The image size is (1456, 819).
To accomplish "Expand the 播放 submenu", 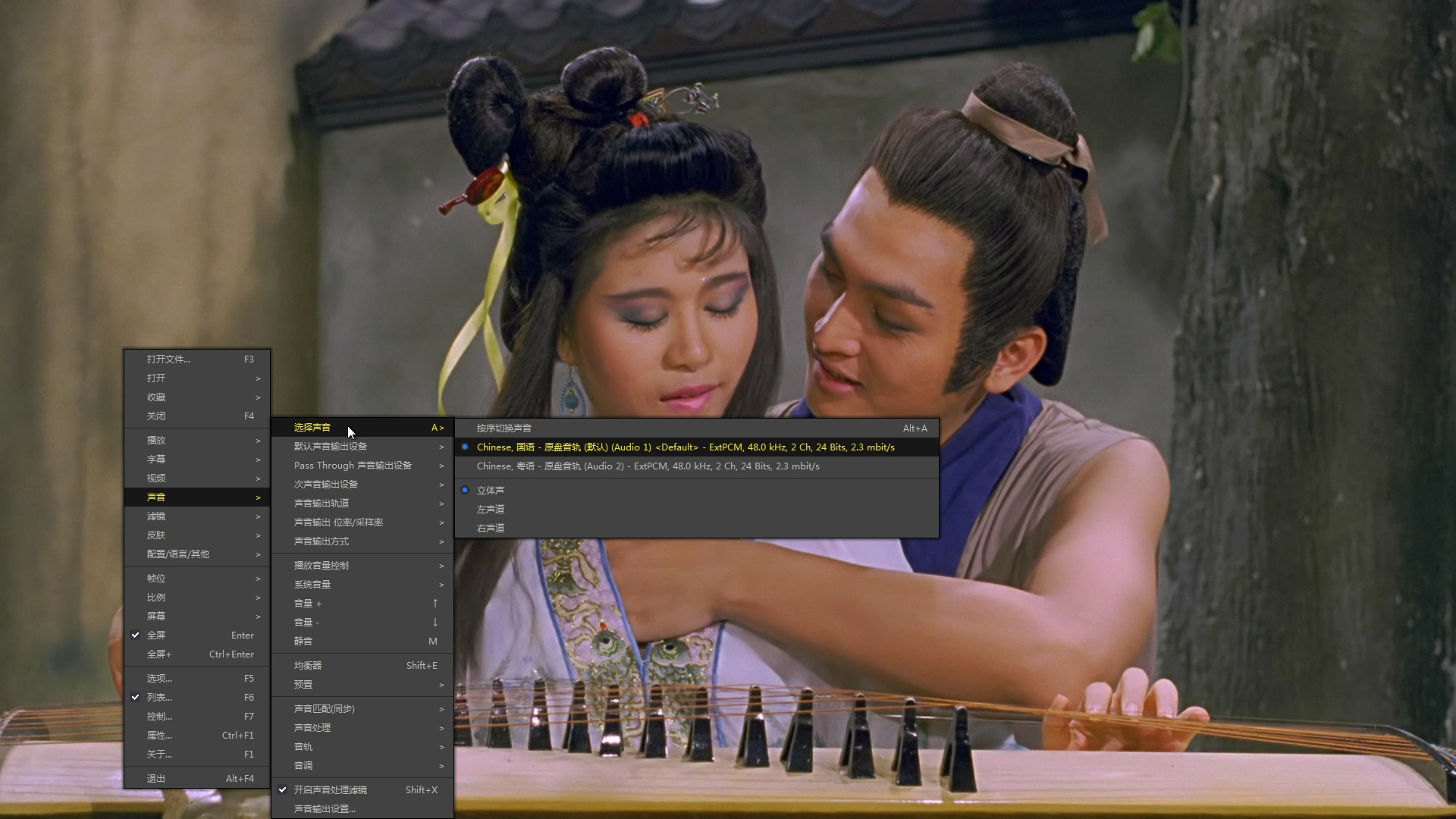I will (197, 441).
